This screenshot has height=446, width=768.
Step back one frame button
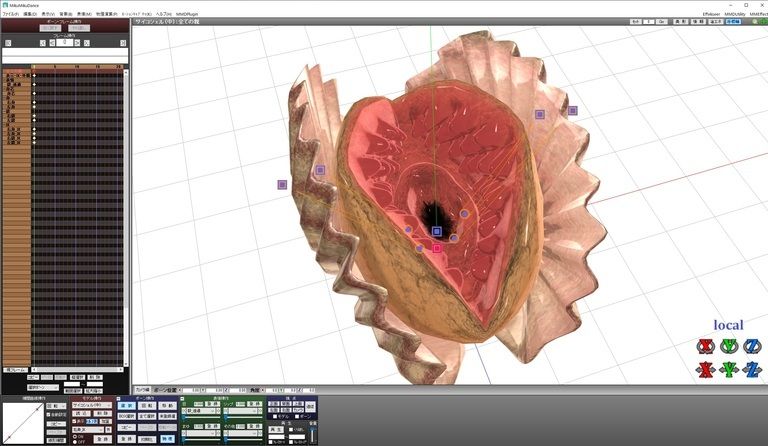[x=52, y=43]
